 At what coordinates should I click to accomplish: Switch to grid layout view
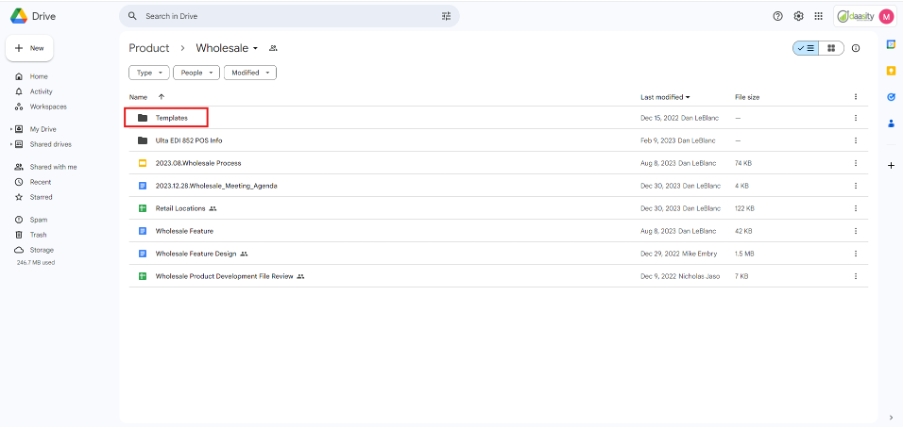click(x=830, y=48)
